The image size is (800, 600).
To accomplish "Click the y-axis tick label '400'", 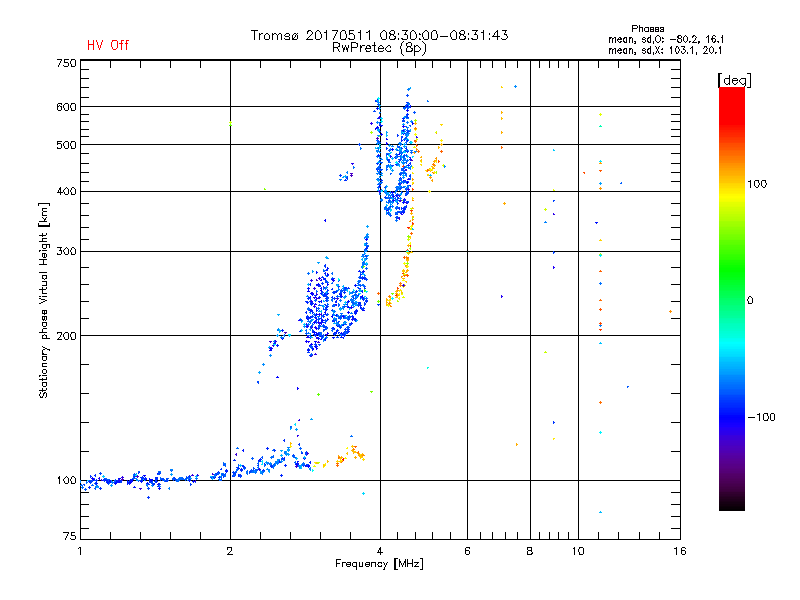I will (x=66, y=192).
